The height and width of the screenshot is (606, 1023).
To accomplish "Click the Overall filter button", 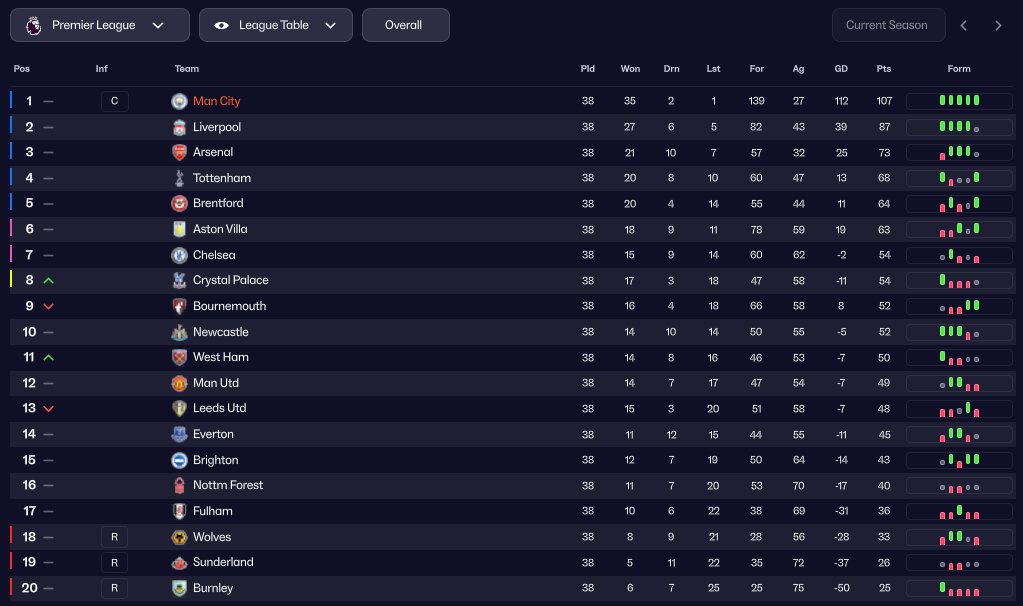I will tap(406, 25).
